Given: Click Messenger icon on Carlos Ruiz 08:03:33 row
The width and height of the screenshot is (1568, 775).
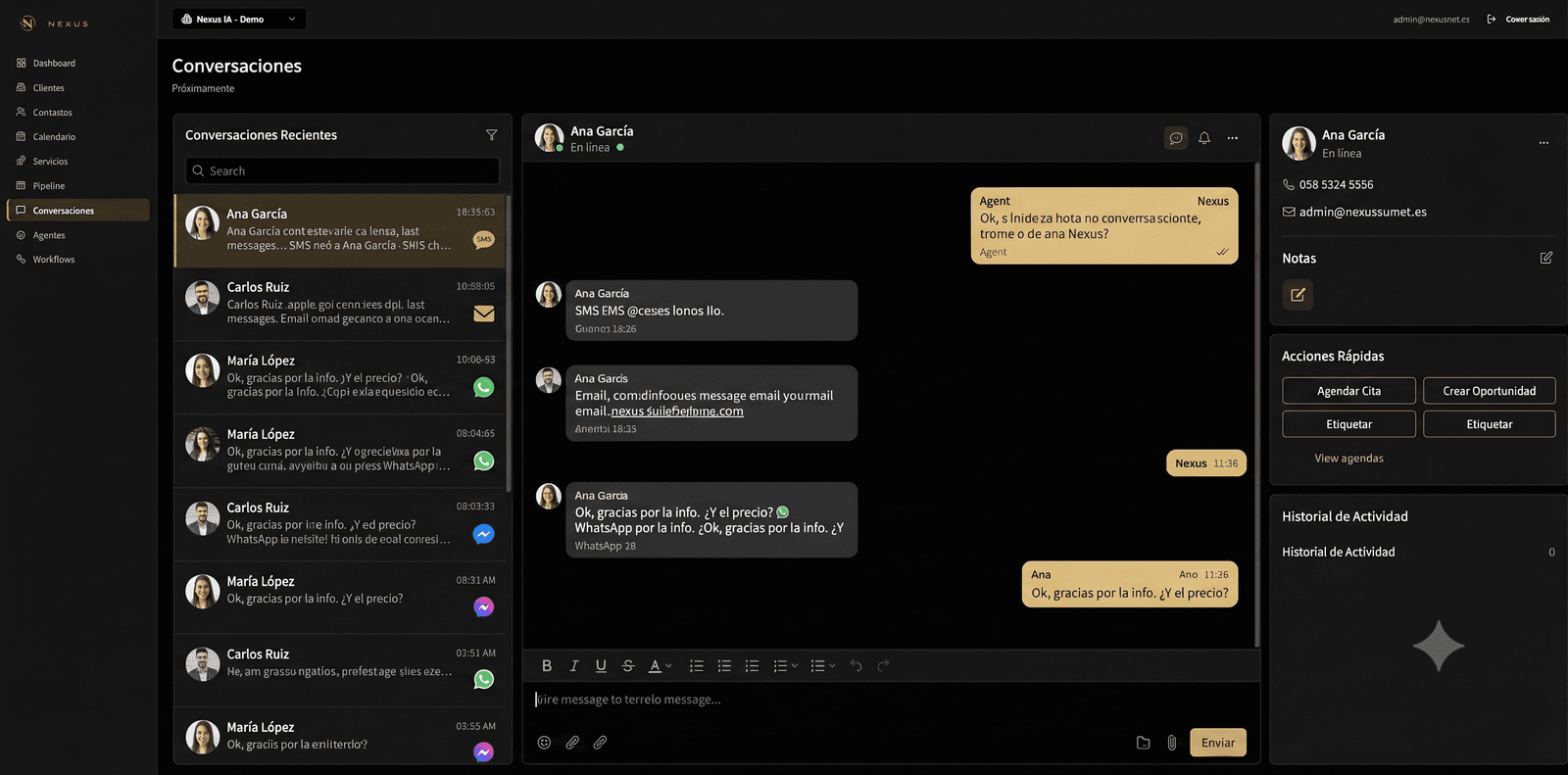Looking at the screenshot, I should [483, 534].
